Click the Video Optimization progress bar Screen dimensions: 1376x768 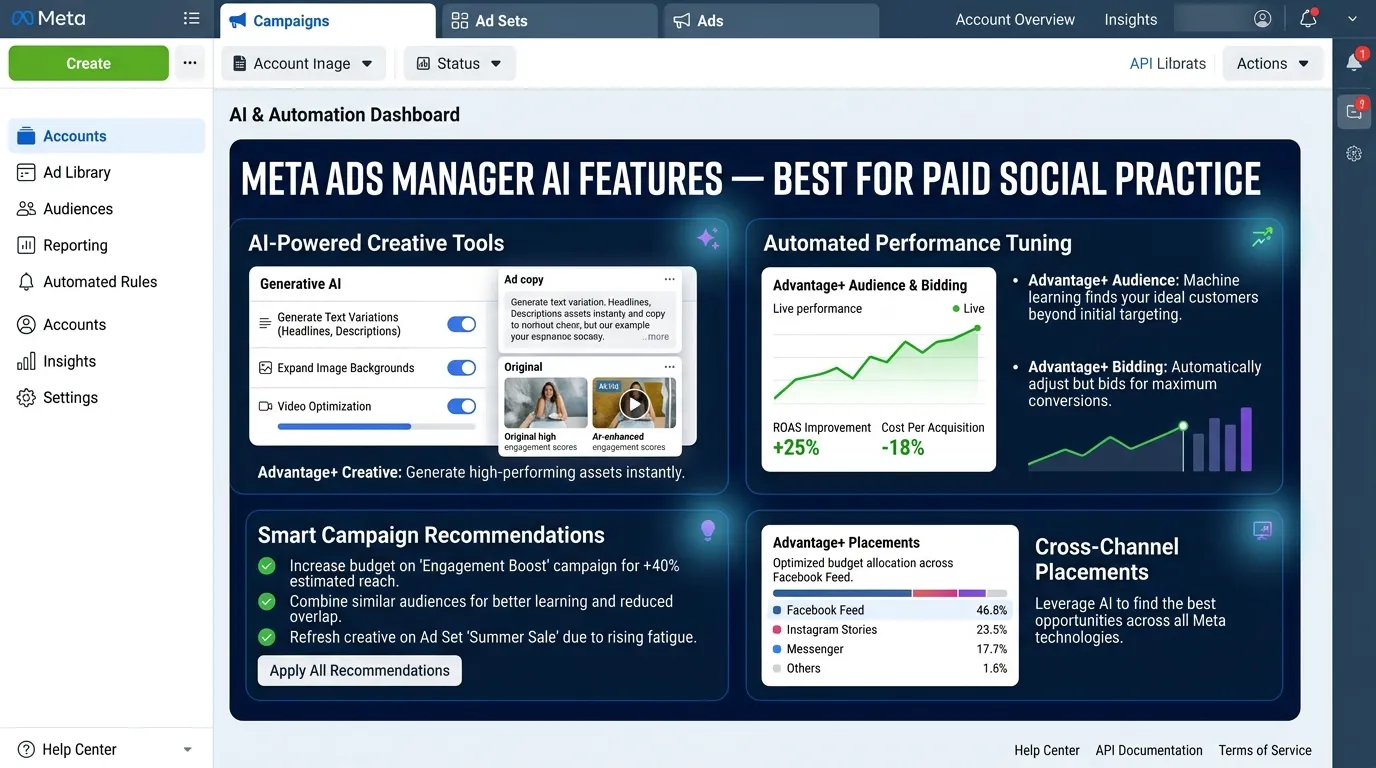click(376, 427)
